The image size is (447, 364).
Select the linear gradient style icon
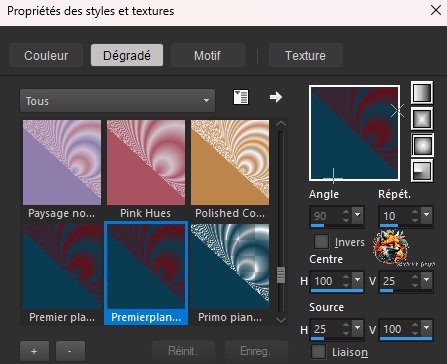coord(422,93)
